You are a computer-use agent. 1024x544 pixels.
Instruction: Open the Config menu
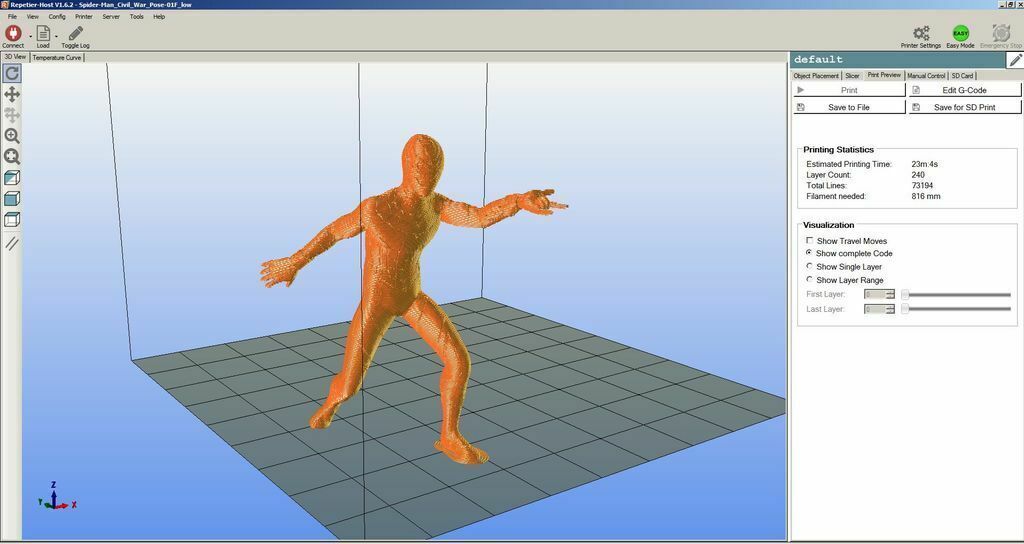[x=57, y=17]
